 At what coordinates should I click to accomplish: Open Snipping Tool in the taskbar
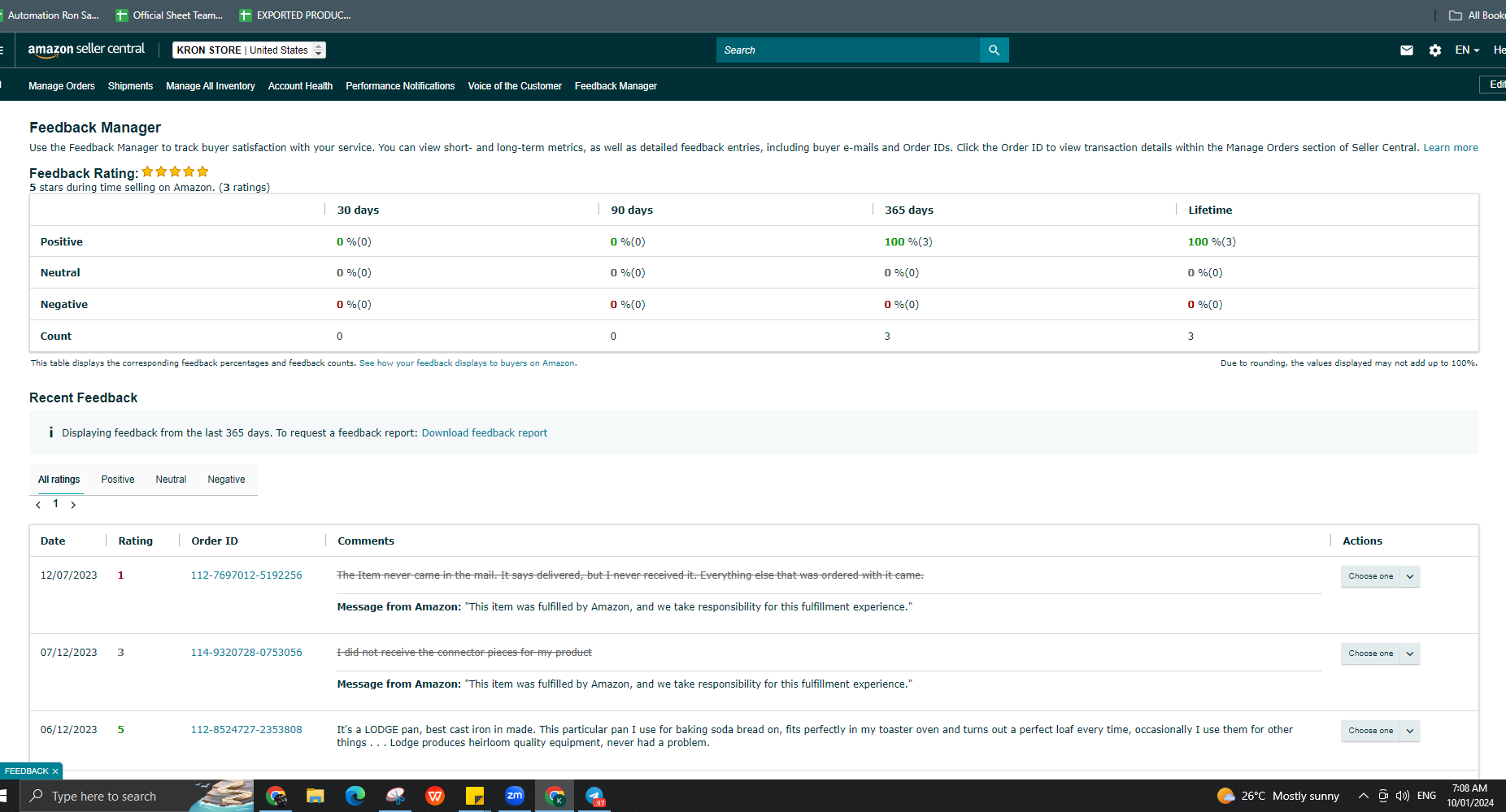pyautogui.click(x=395, y=796)
